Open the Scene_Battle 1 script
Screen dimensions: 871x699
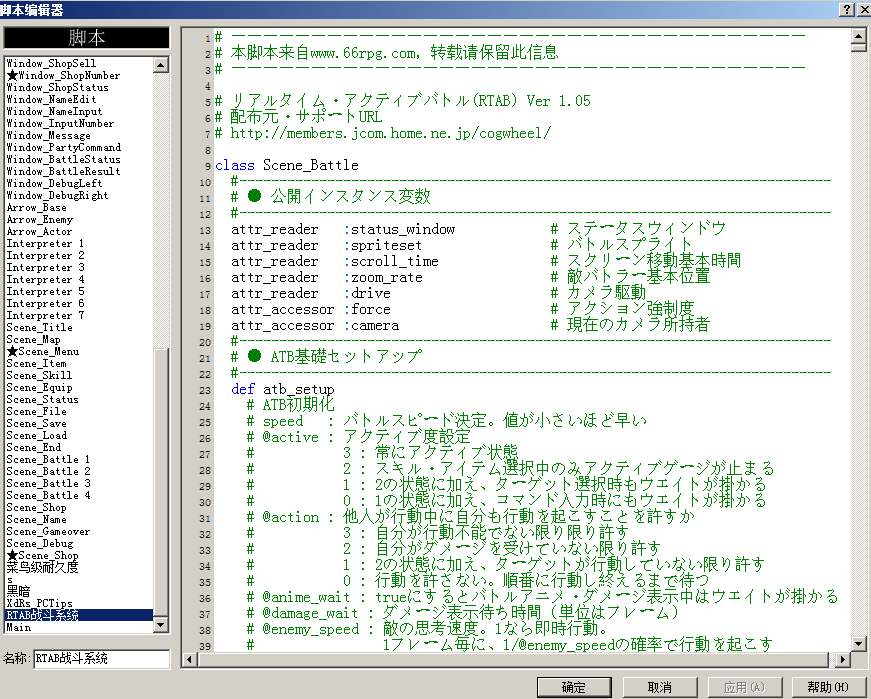(79, 460)
